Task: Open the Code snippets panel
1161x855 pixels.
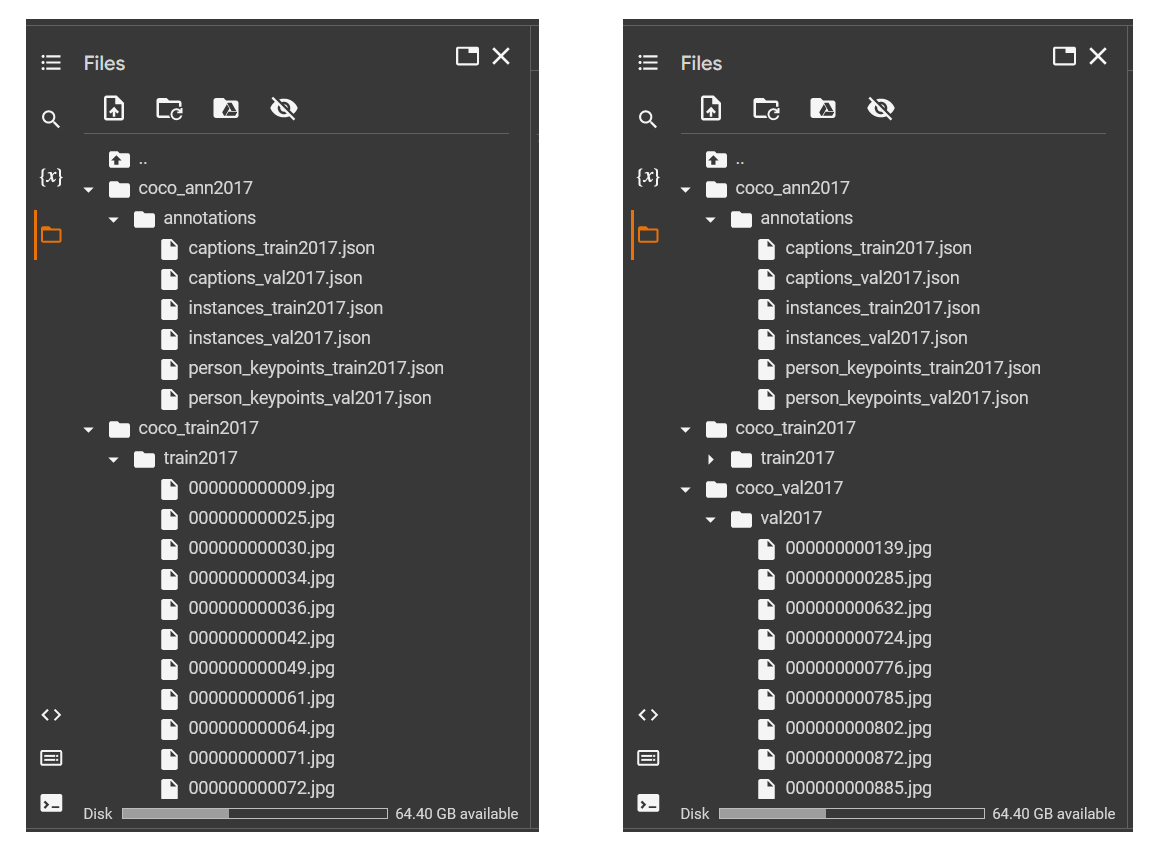Action: point(51,714)
